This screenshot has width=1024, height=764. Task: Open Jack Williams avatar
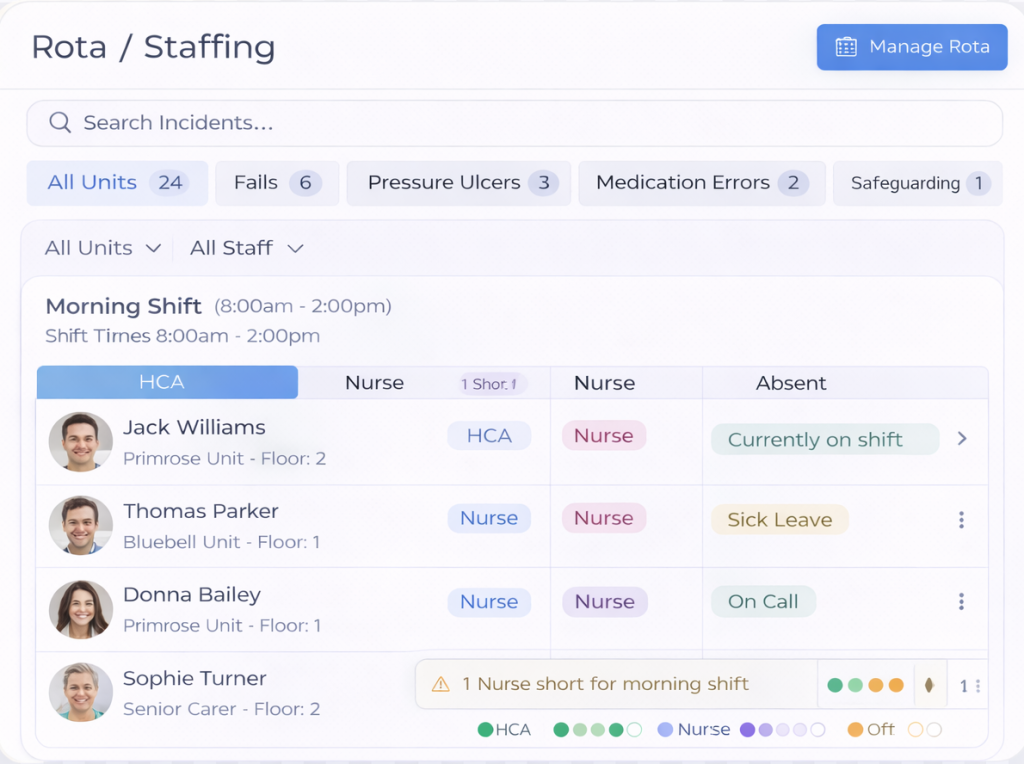(80, 441)
